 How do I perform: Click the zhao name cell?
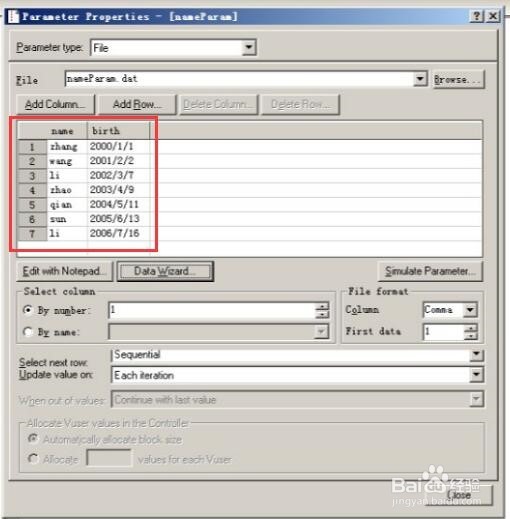click(67, 190)
